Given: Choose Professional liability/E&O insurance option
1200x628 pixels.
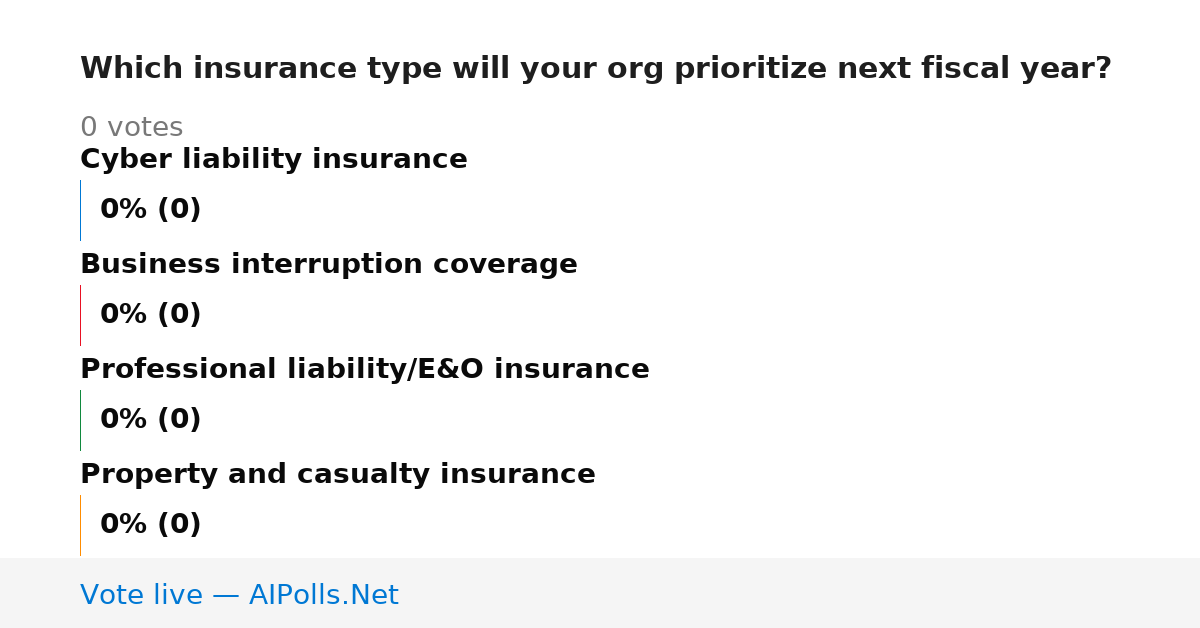Looking at the screenshot, I should pyautogui.click(x=364, y=370).
